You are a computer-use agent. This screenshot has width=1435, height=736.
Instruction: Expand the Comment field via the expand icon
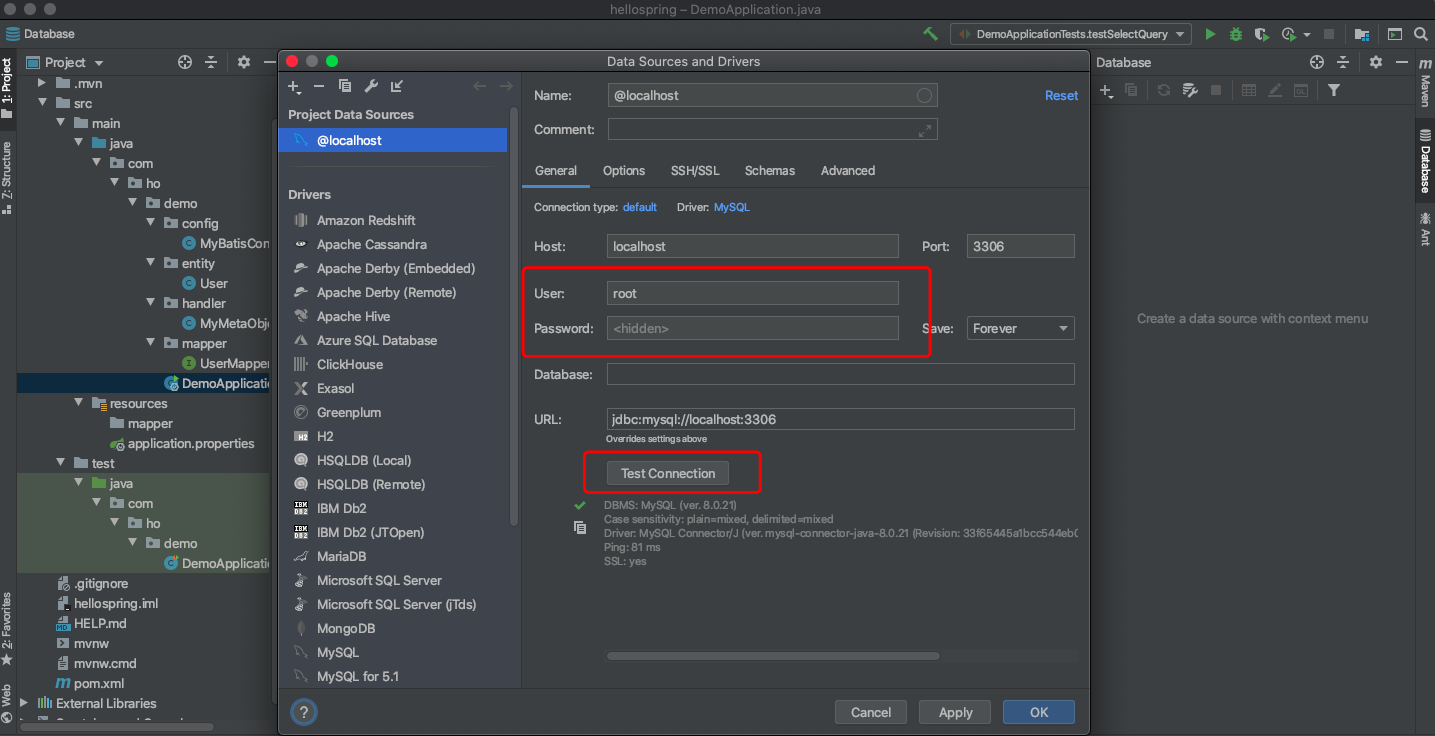925,130
